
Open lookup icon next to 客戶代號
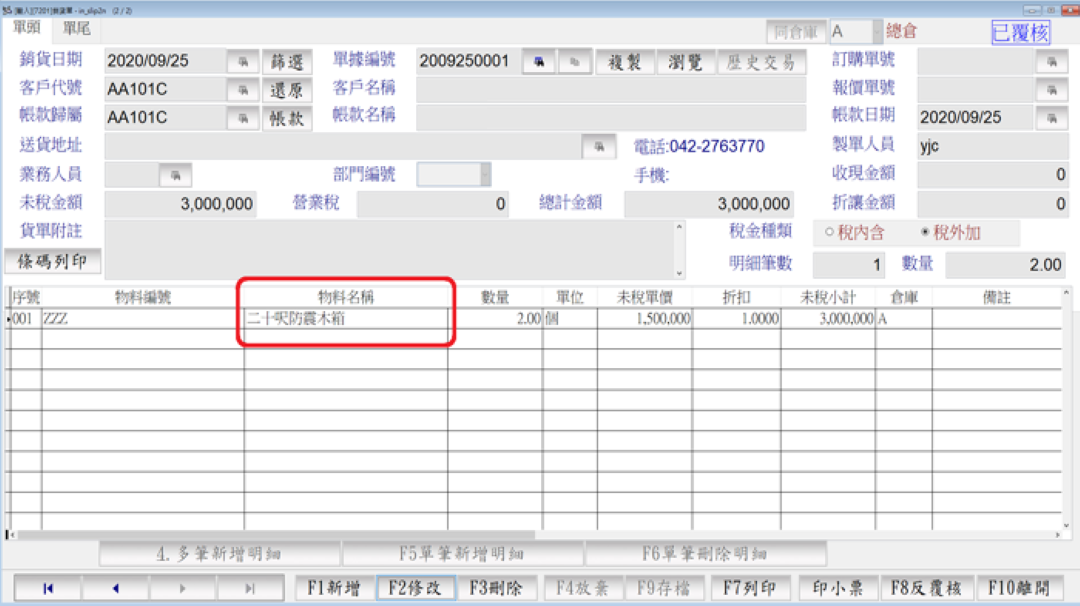pos(241,90)
